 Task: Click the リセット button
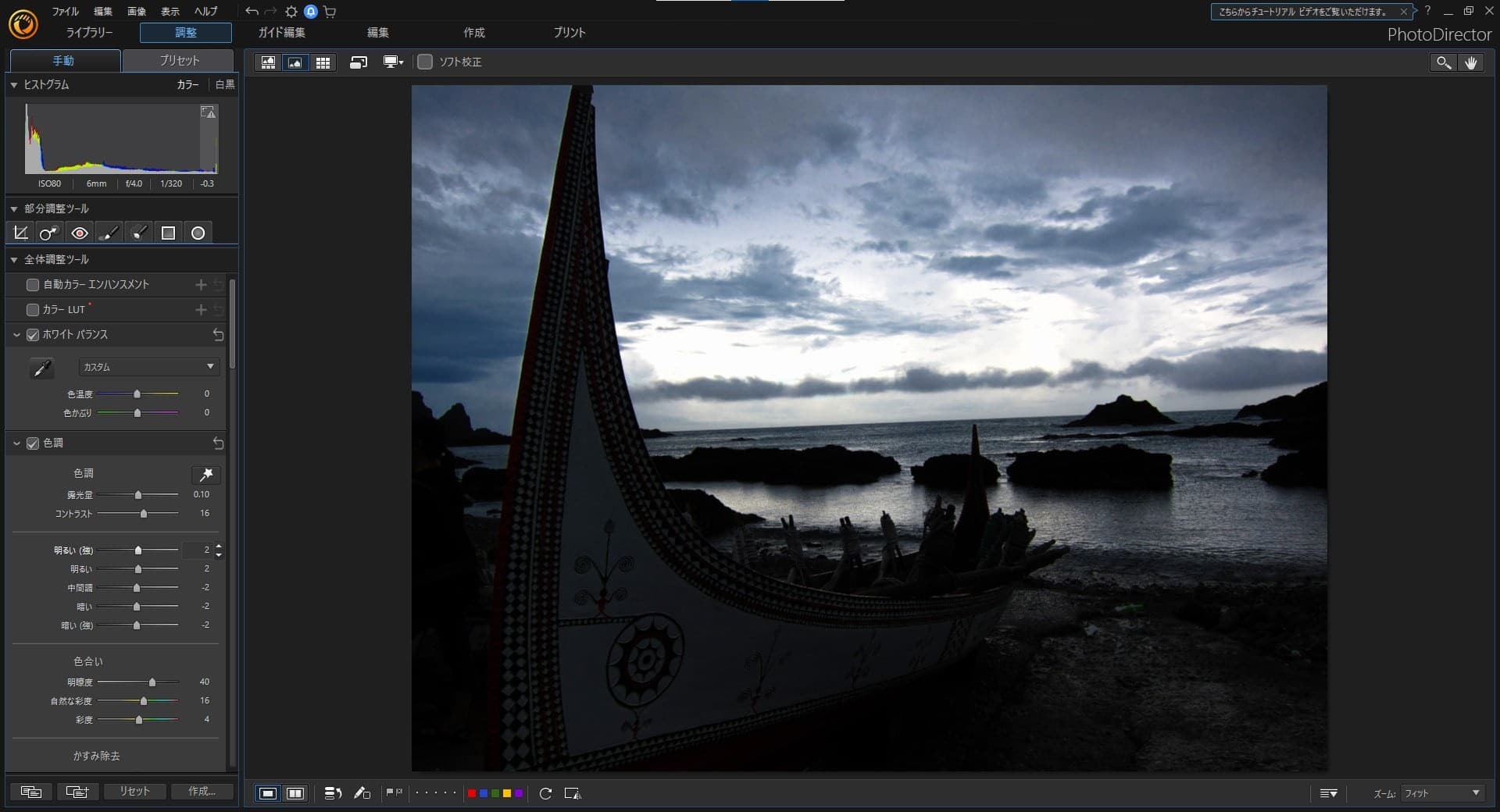(134, 791)
